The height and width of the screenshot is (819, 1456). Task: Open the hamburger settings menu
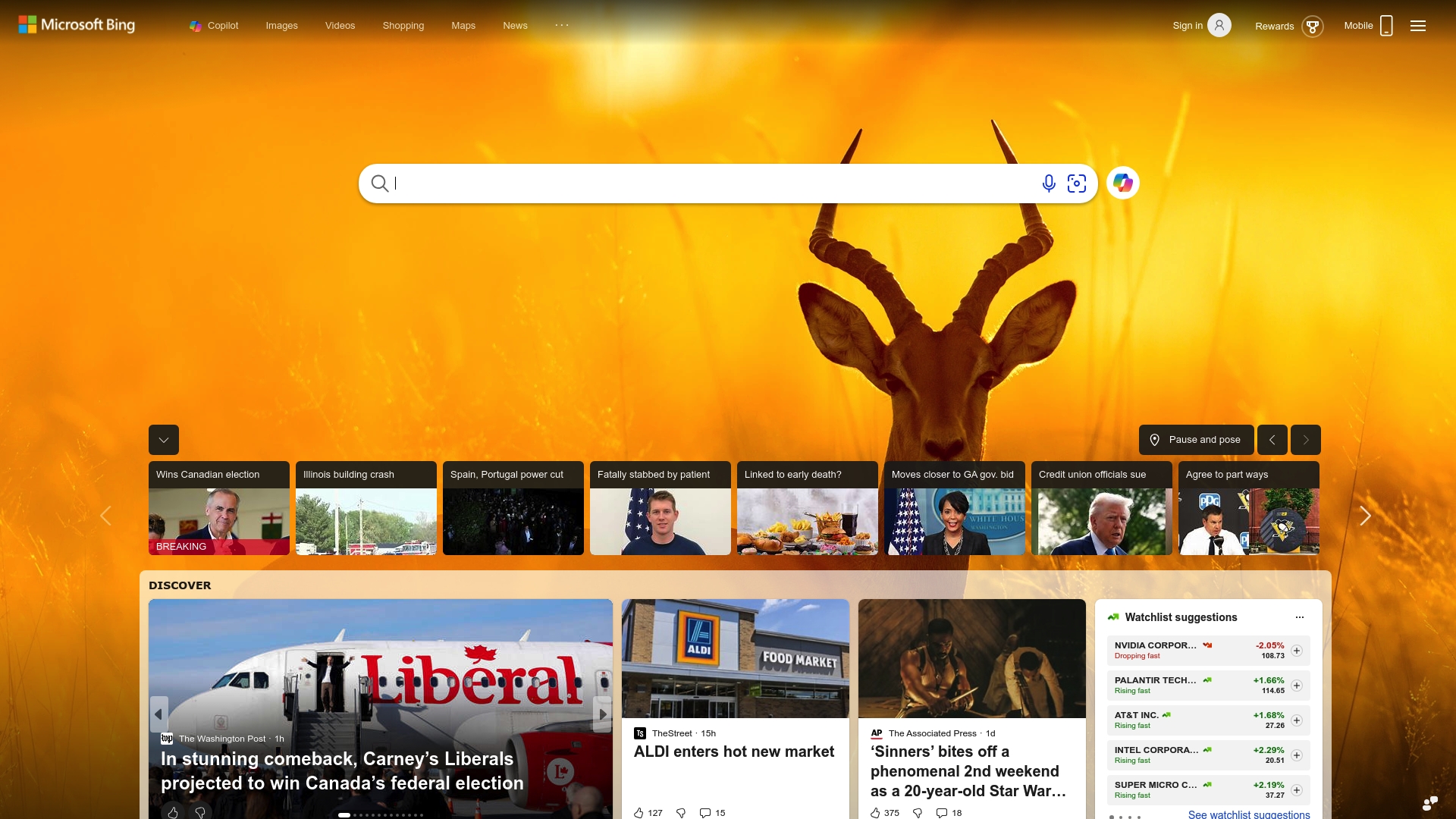click(x=1418, y=26)
